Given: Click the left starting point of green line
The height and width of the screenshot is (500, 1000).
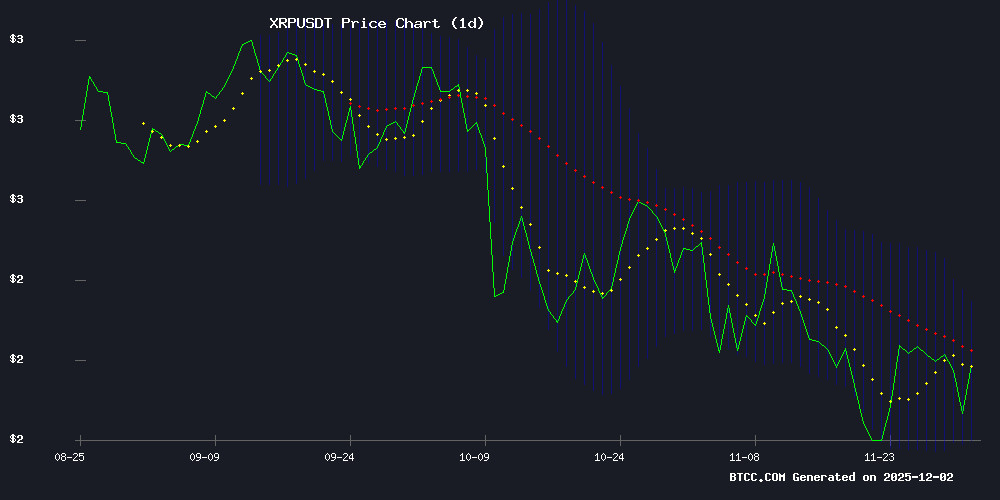Looking at the screenshot, I should pyautogui.click(x=81, y=129).
